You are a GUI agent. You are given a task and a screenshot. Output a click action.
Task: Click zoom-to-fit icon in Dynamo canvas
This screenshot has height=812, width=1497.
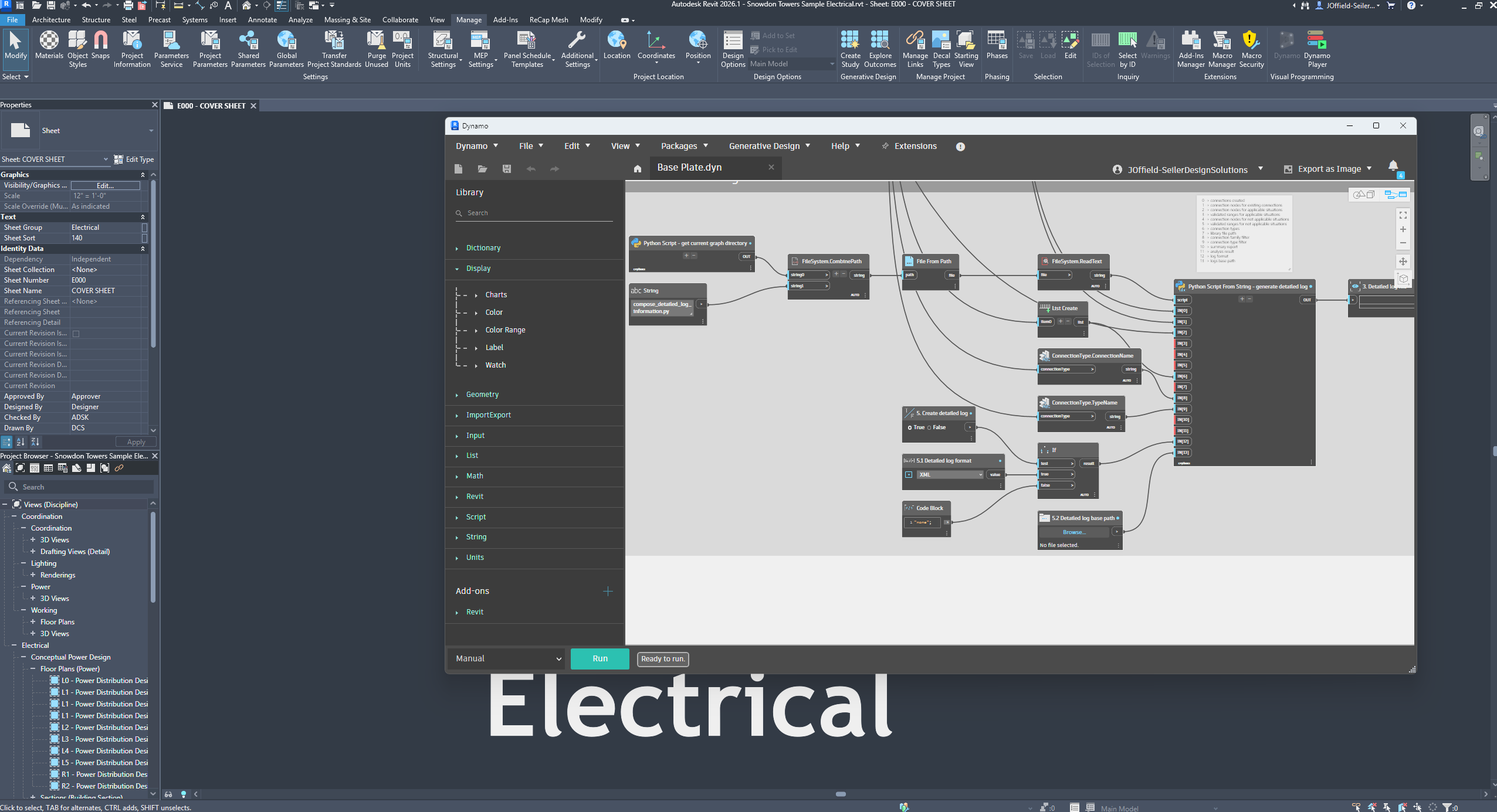(x=1403, y=216)
